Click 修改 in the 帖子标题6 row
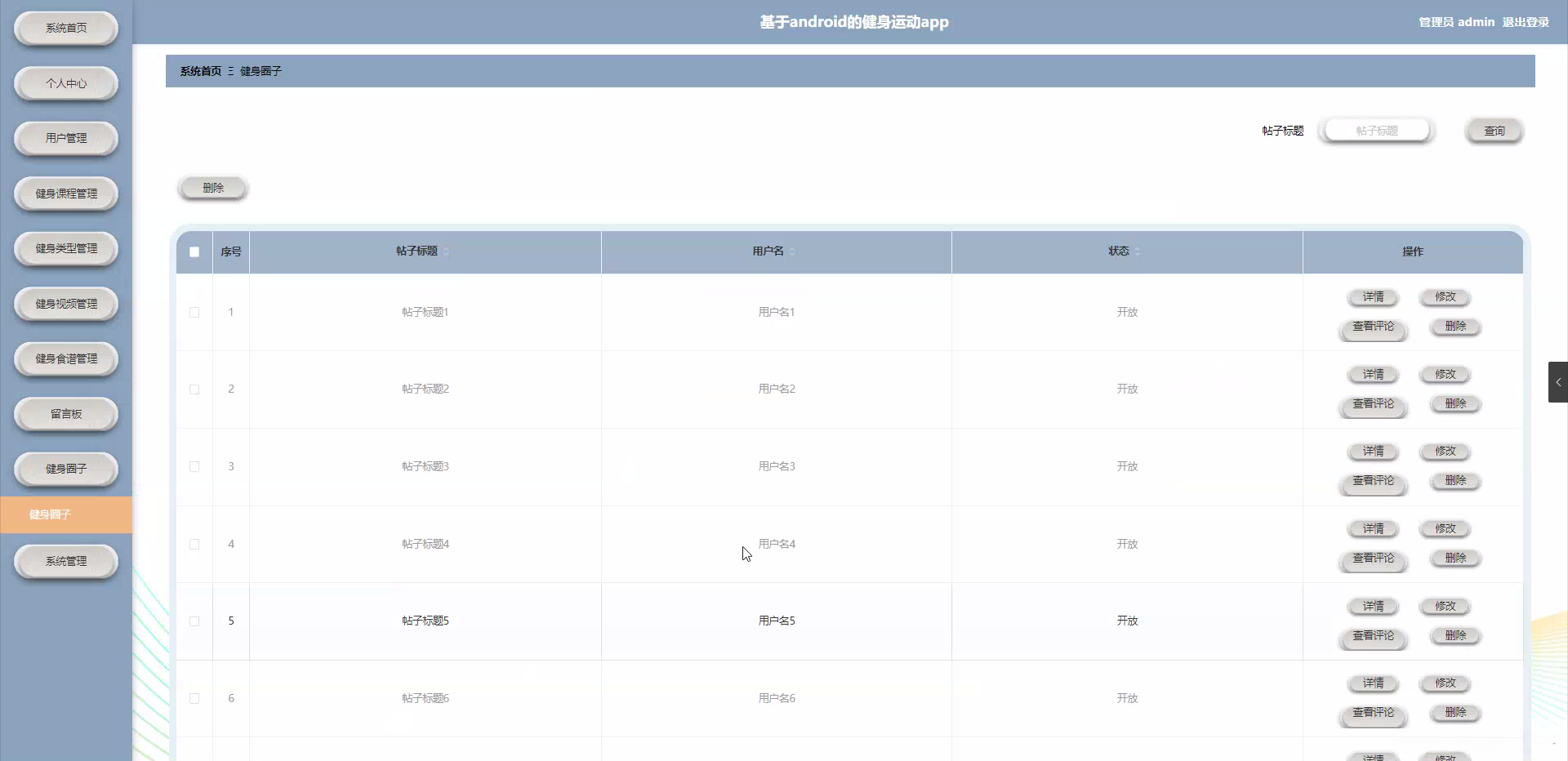The width and height of the screenshot is (1568, 761). 1445,683
